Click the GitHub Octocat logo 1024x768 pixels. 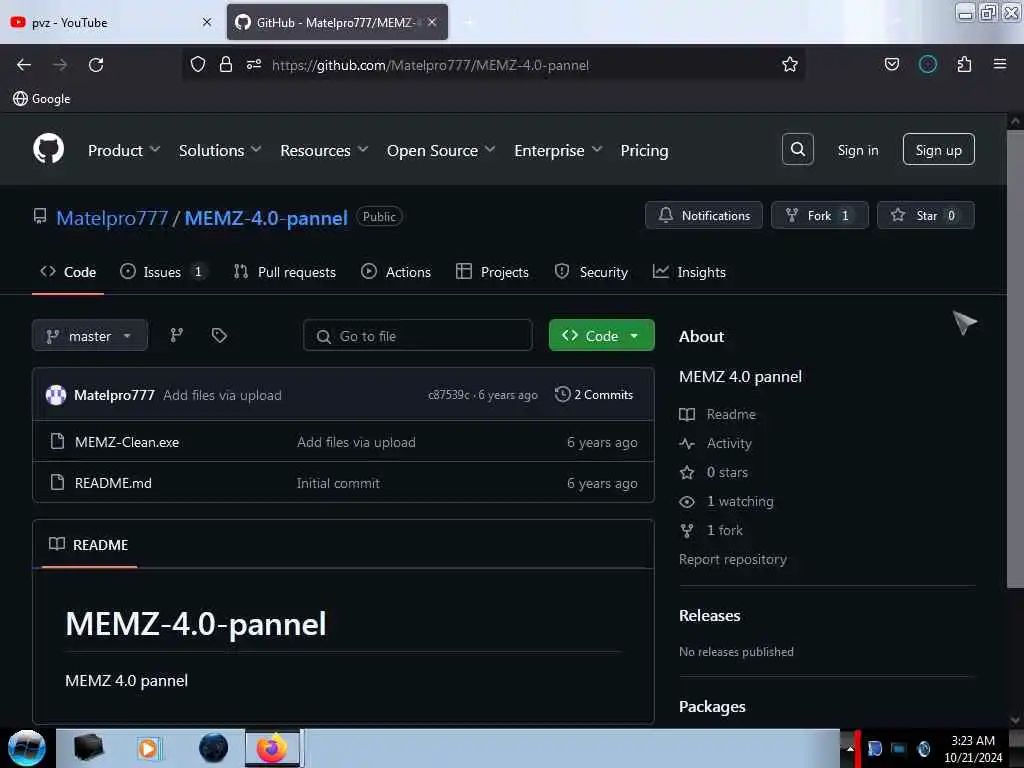[48, 150]
